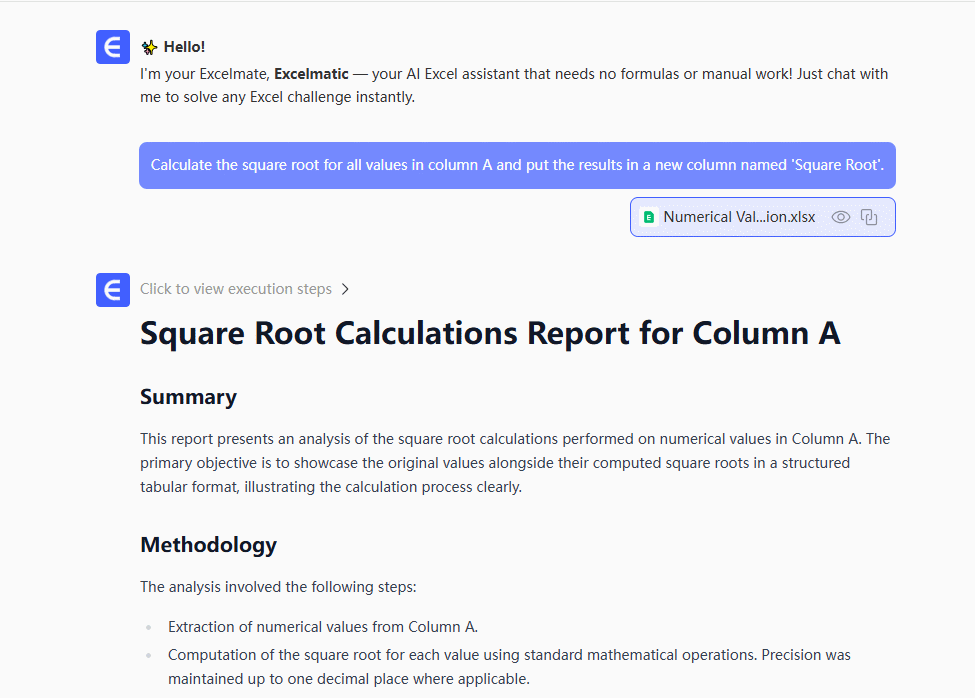Click the 'Click to view execution steps' link
This screenshot has width=975, height=698.
[x=236, y=289]
